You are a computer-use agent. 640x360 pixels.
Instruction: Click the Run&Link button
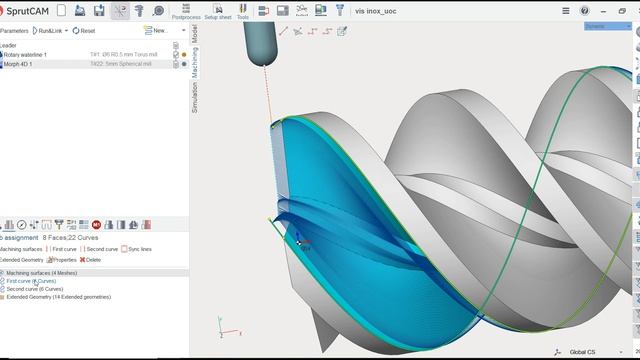point(47,31)
